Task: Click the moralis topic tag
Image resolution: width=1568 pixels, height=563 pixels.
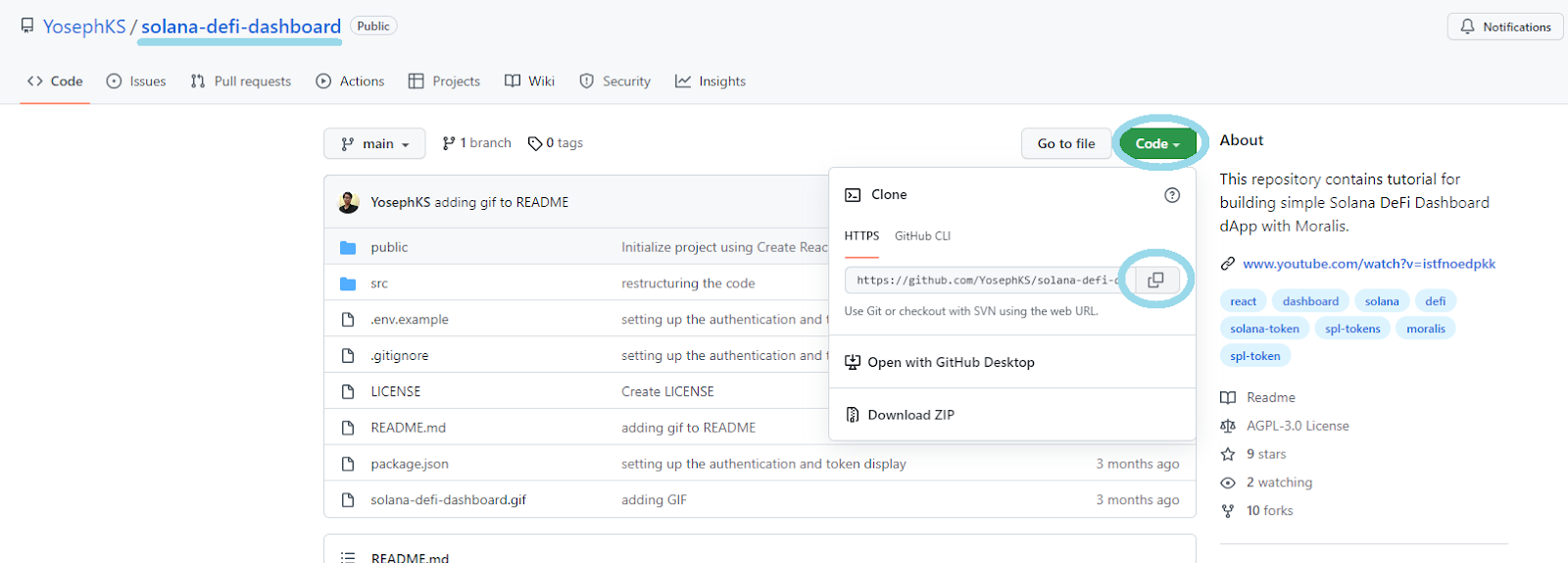Action: (1426, 329)
